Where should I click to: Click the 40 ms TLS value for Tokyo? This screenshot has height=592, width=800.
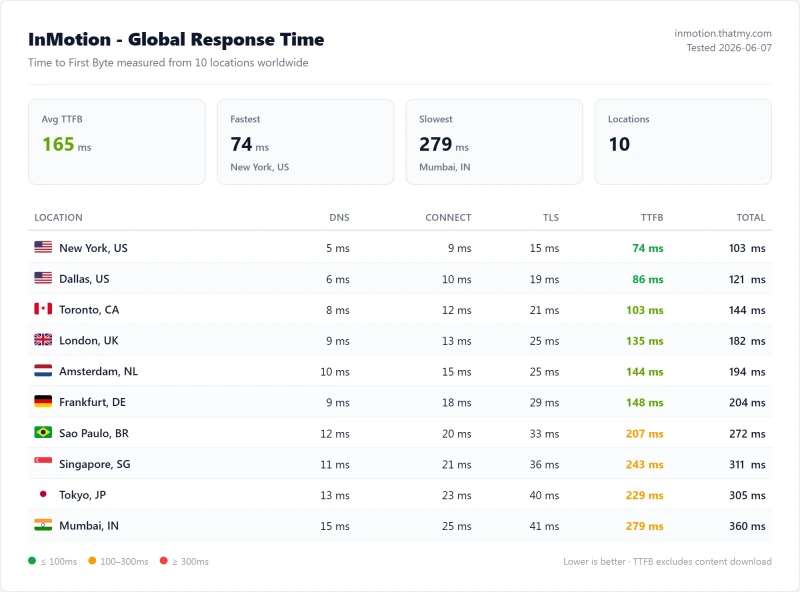coord(544,495)
